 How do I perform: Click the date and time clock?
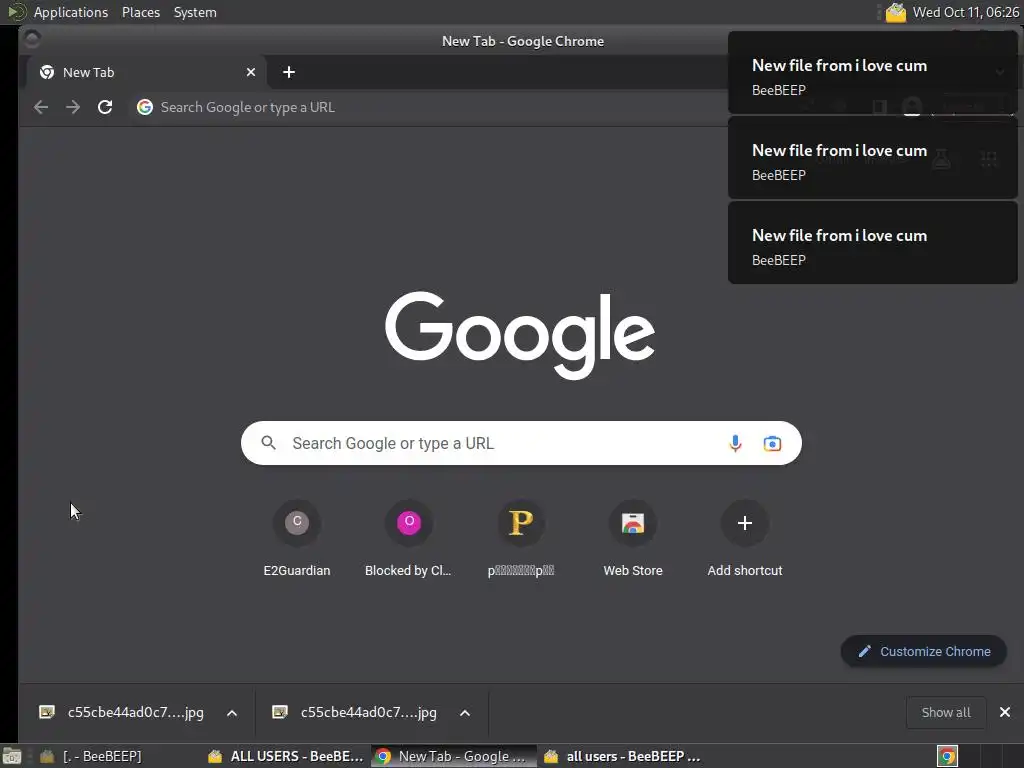pyautogui.click(x=965, y=12)
